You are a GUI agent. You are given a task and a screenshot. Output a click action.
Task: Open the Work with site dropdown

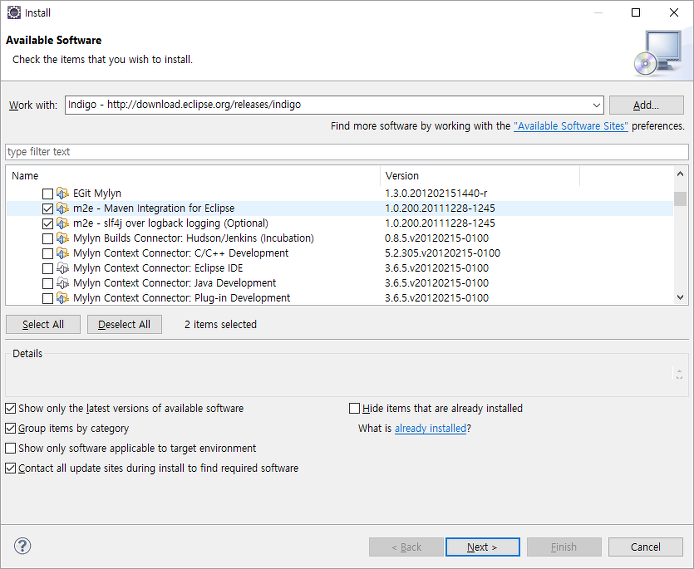pyautogui.click(x=596, y=105)
